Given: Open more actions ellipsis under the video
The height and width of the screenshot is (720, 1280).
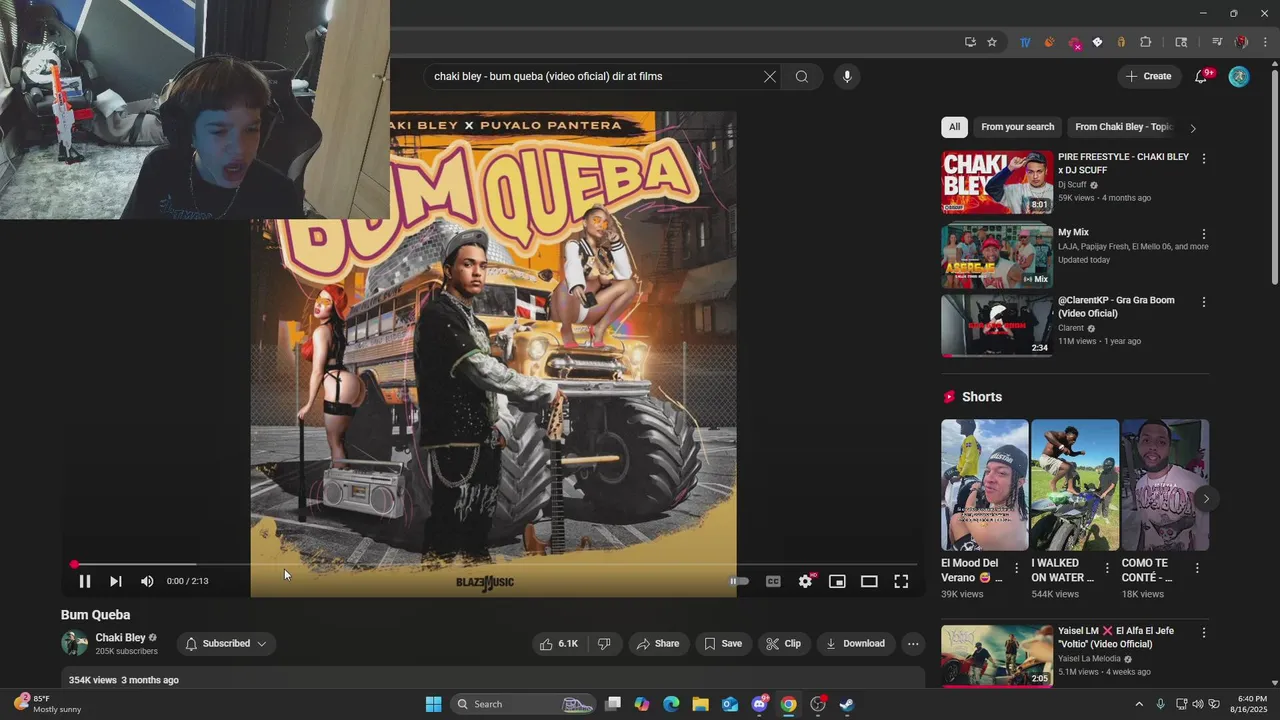Looking at the screenshot, I should coord(913,644).
